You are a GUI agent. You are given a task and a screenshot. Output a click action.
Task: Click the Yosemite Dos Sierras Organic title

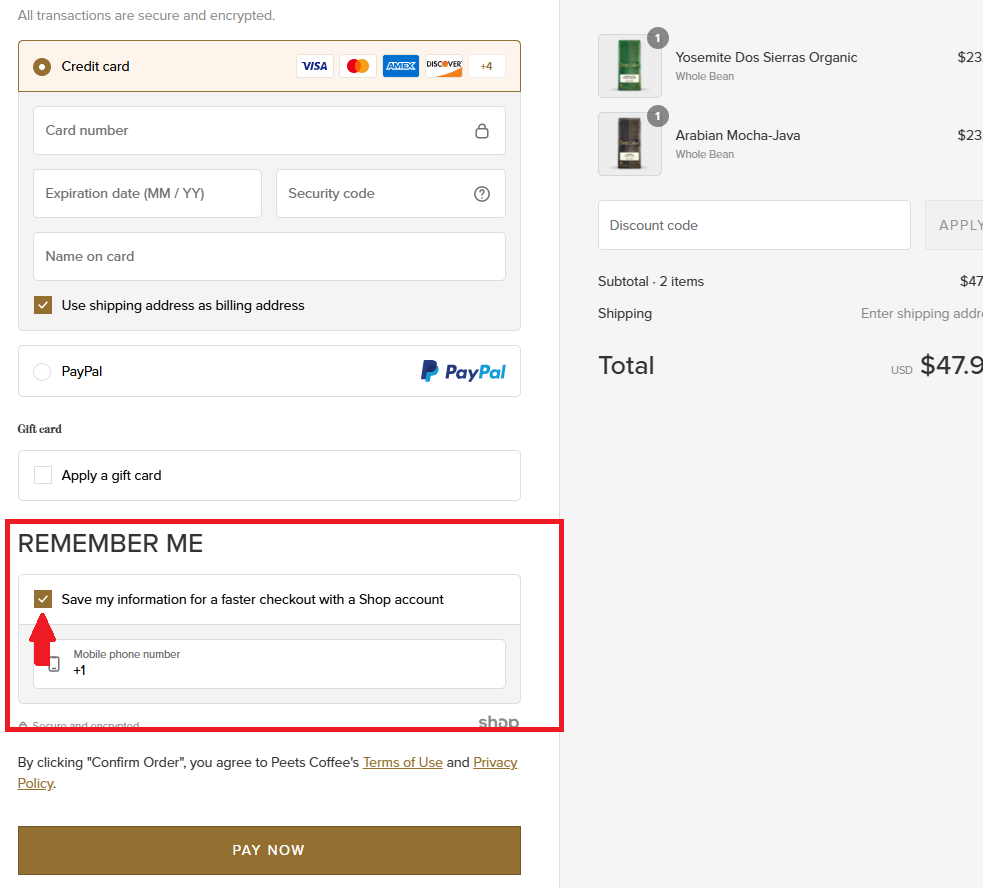766,58
